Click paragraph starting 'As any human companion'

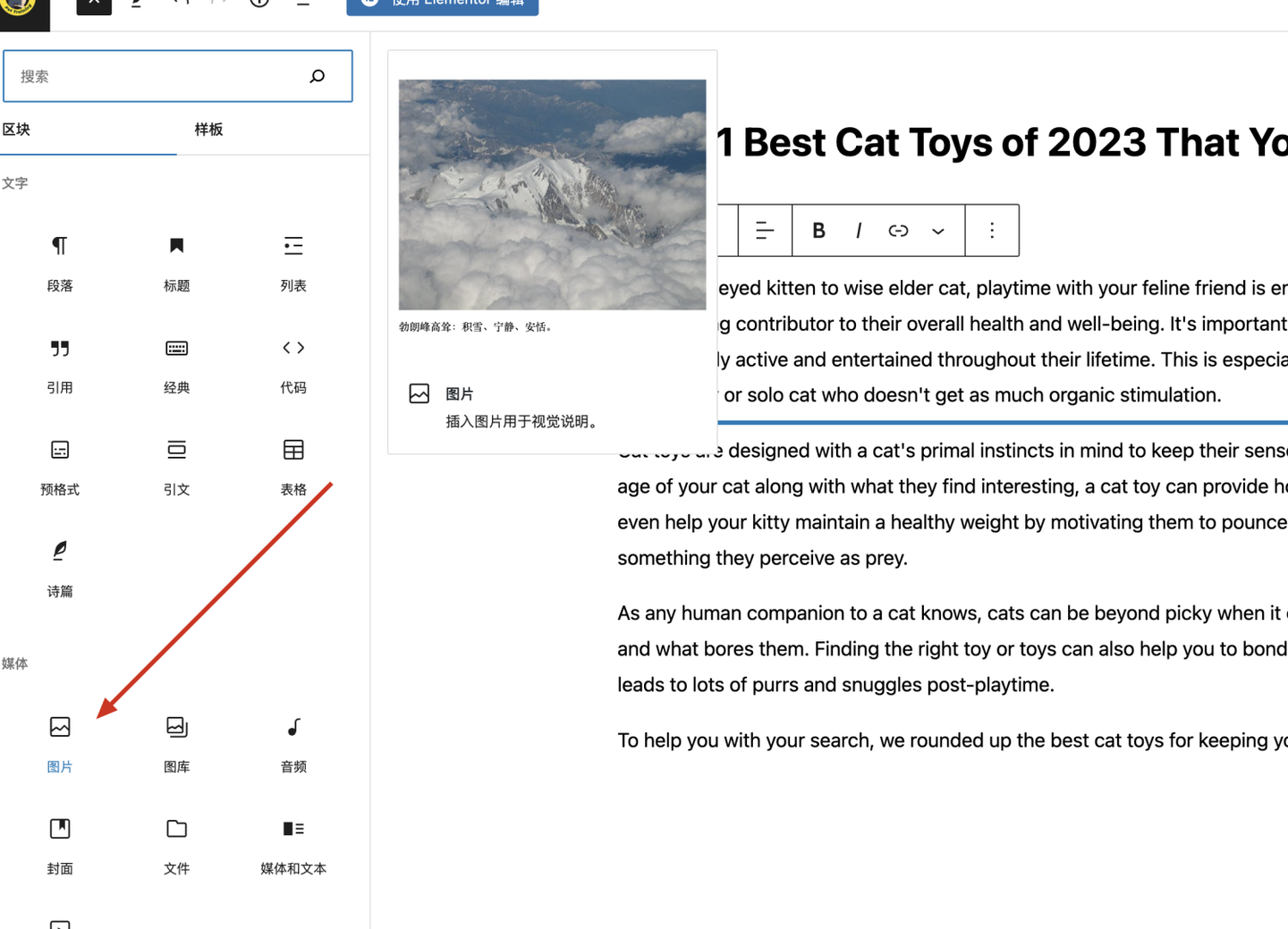pos(953,649)
